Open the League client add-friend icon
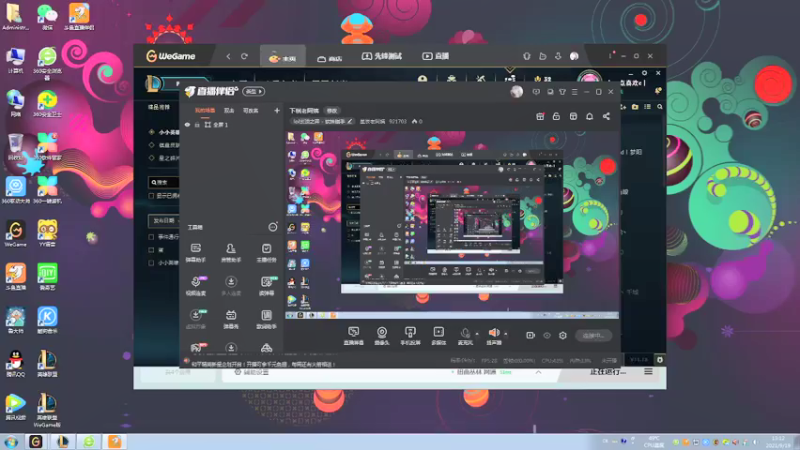Screen dimensions: 800x450 click(623, 107)
